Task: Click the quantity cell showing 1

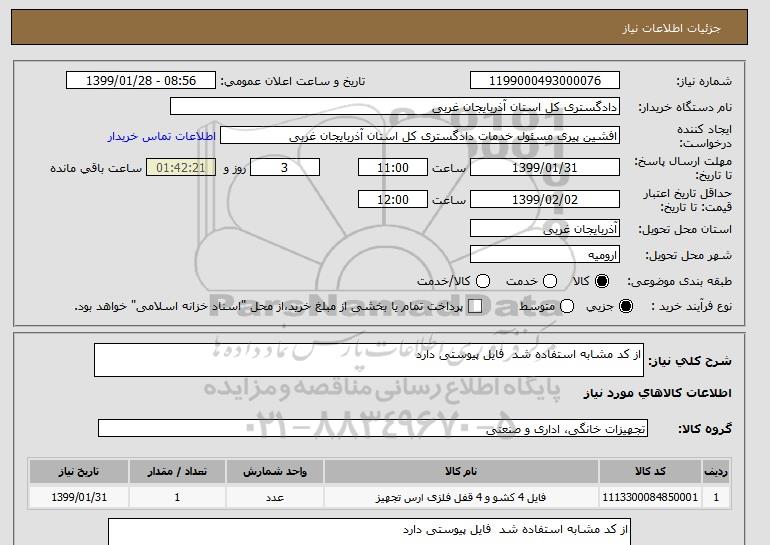Action: 177,497
